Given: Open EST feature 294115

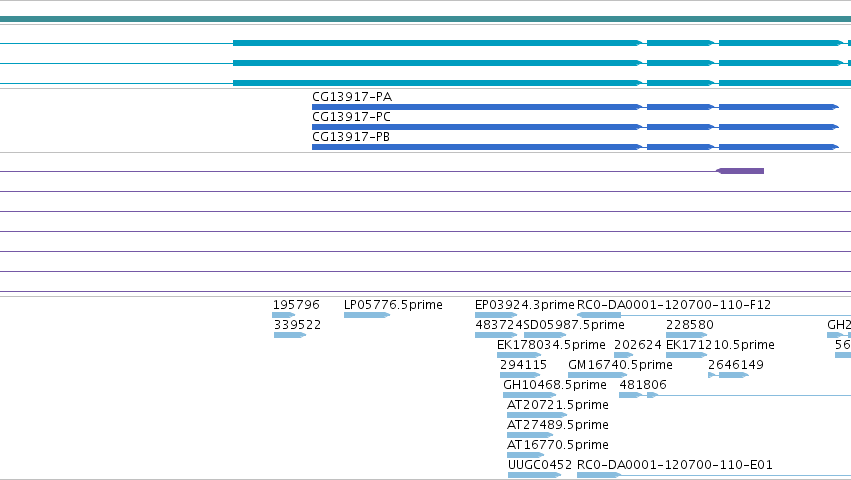Looking at the screenshot, I should [523, 365].
